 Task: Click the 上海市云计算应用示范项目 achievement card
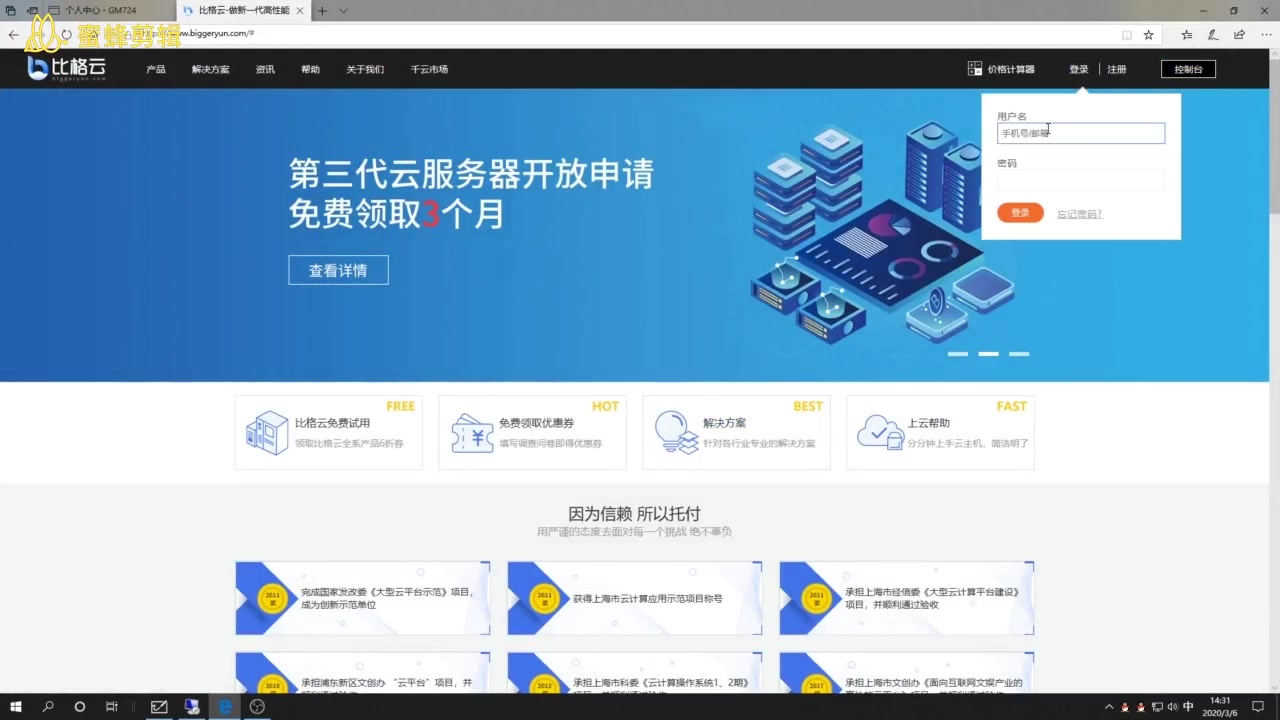pos(635,598)
